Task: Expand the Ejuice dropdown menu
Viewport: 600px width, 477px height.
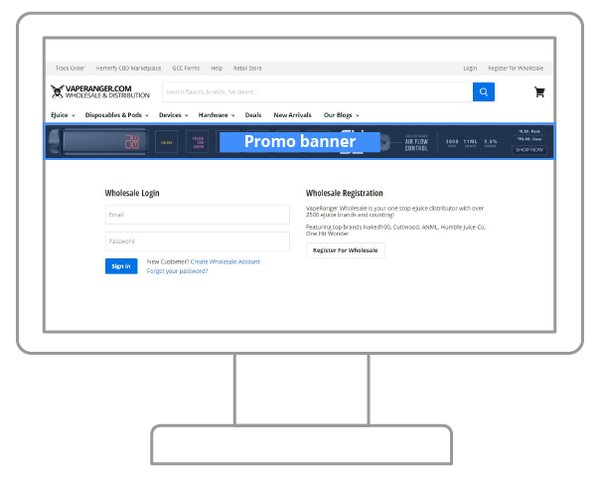Action: pyautogui.click(x=64, y=115)
